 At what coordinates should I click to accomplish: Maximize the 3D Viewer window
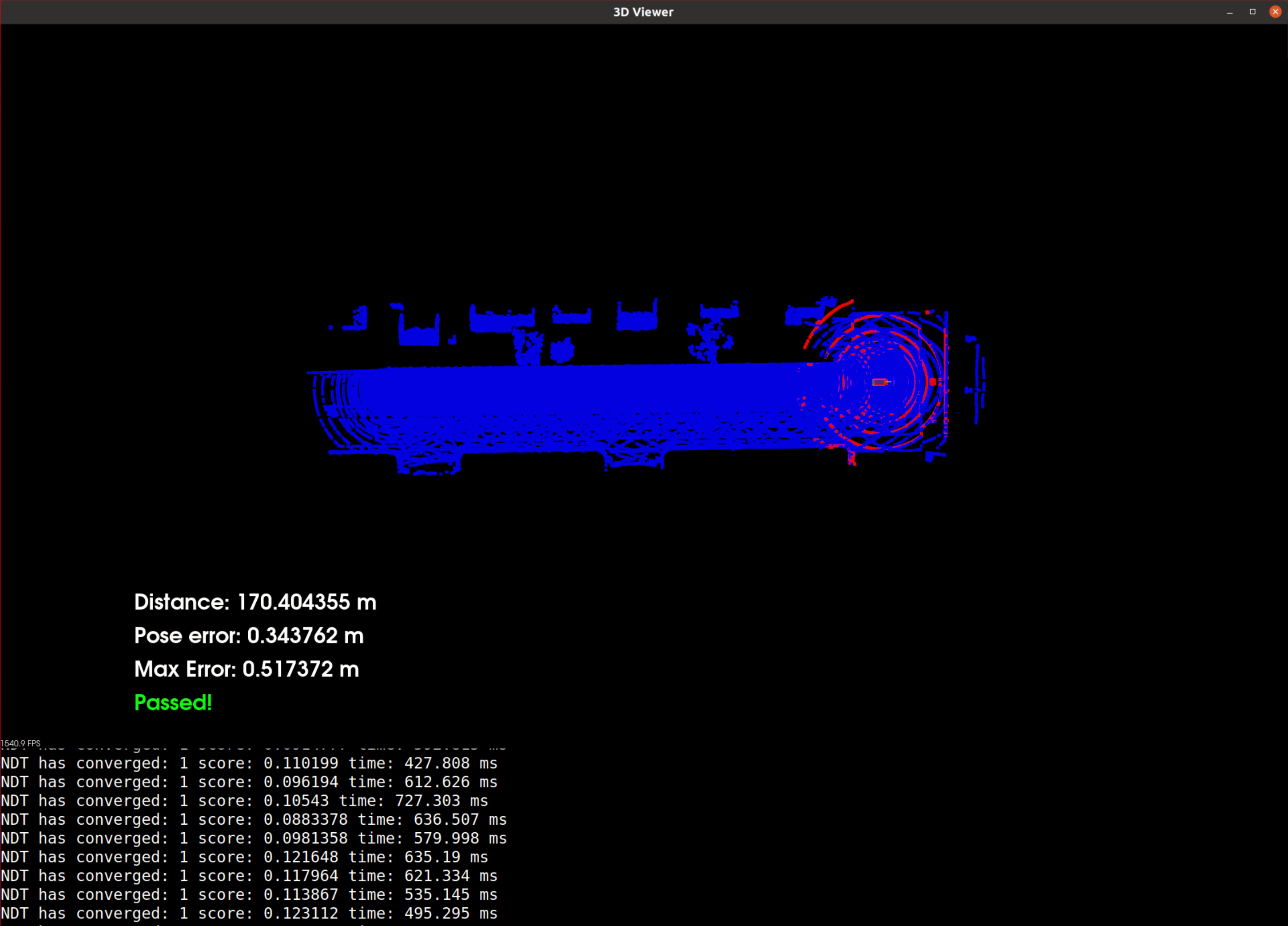pos(1252,12)
